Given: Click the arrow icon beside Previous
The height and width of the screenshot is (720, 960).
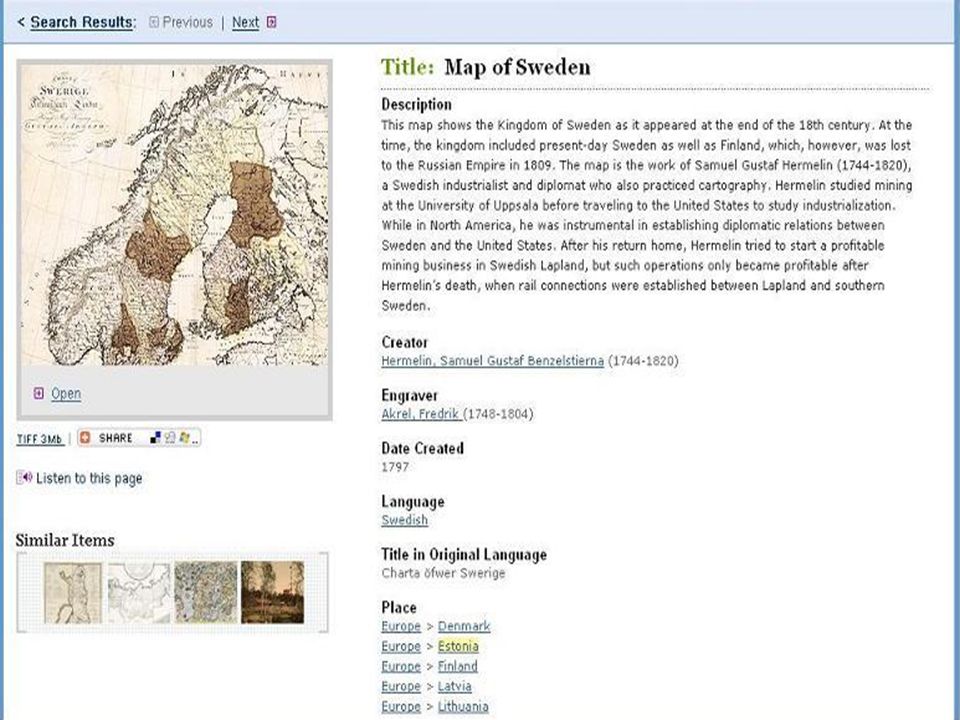Looking at the screenshot, I should 154,22.
